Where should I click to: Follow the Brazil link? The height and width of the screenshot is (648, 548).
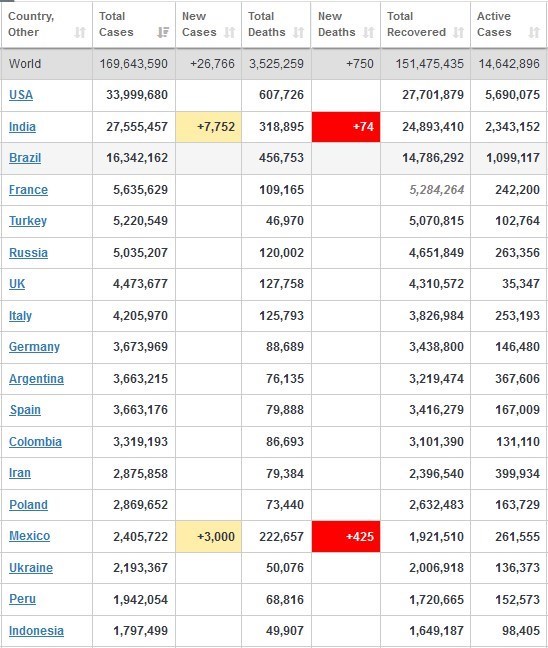(25, 158)
